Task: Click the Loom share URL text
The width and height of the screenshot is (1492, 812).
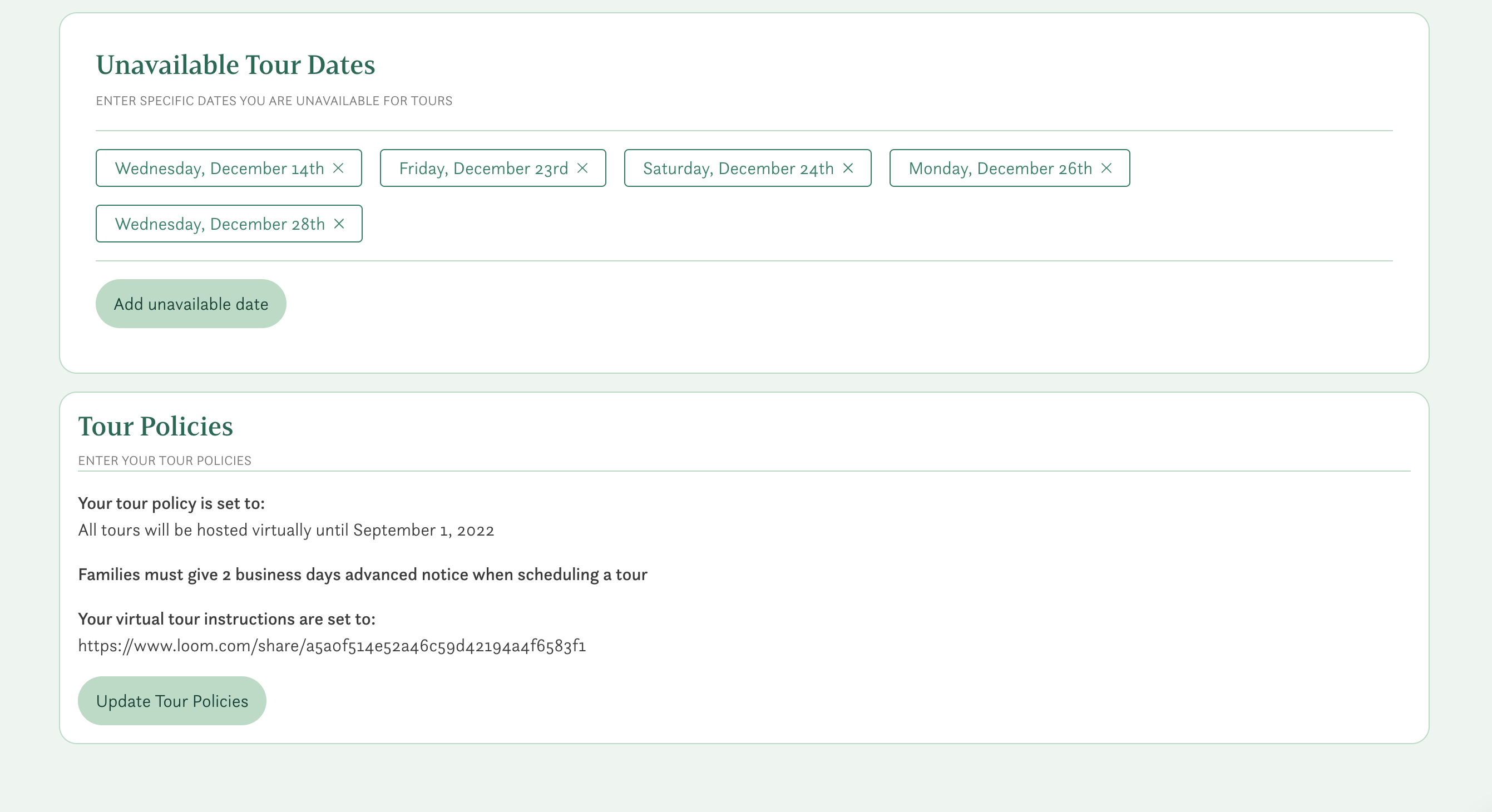Action: click(332, 646)
